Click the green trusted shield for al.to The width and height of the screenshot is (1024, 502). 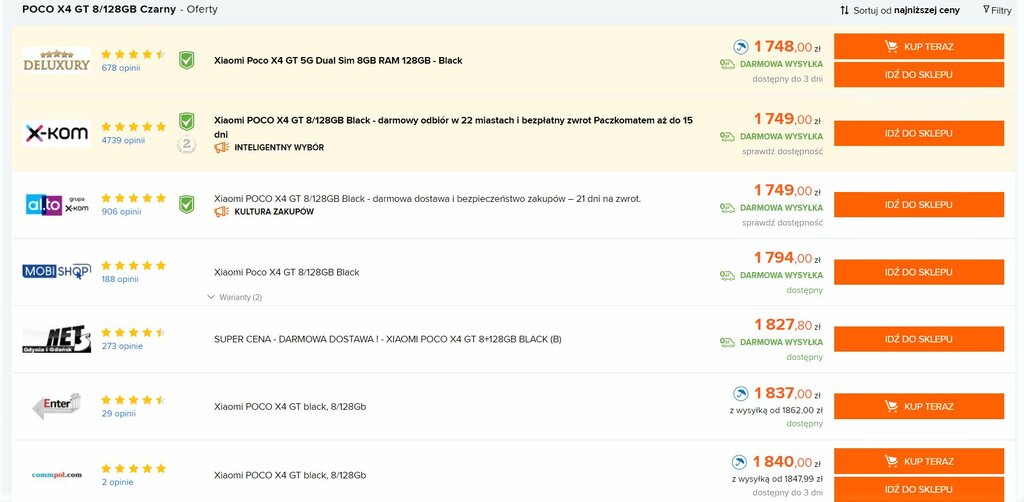click(x=187, y=204)
